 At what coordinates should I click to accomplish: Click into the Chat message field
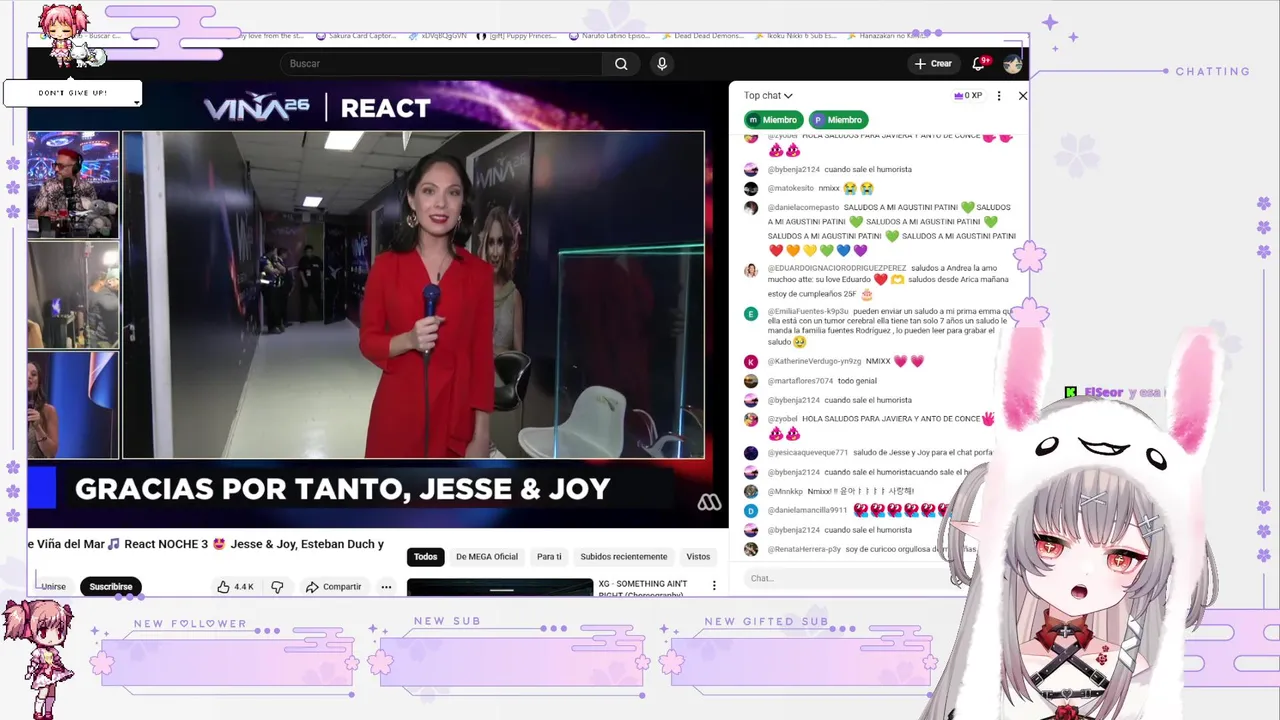point(850,578)
